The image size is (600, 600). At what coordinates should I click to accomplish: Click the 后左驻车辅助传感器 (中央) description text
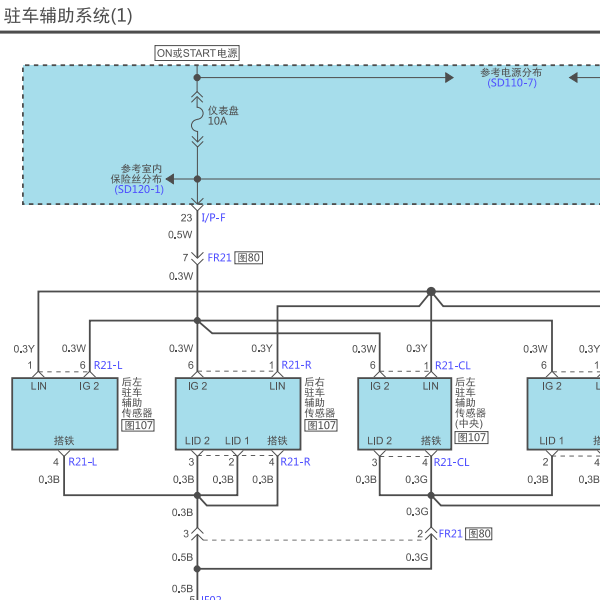[470, 403]
